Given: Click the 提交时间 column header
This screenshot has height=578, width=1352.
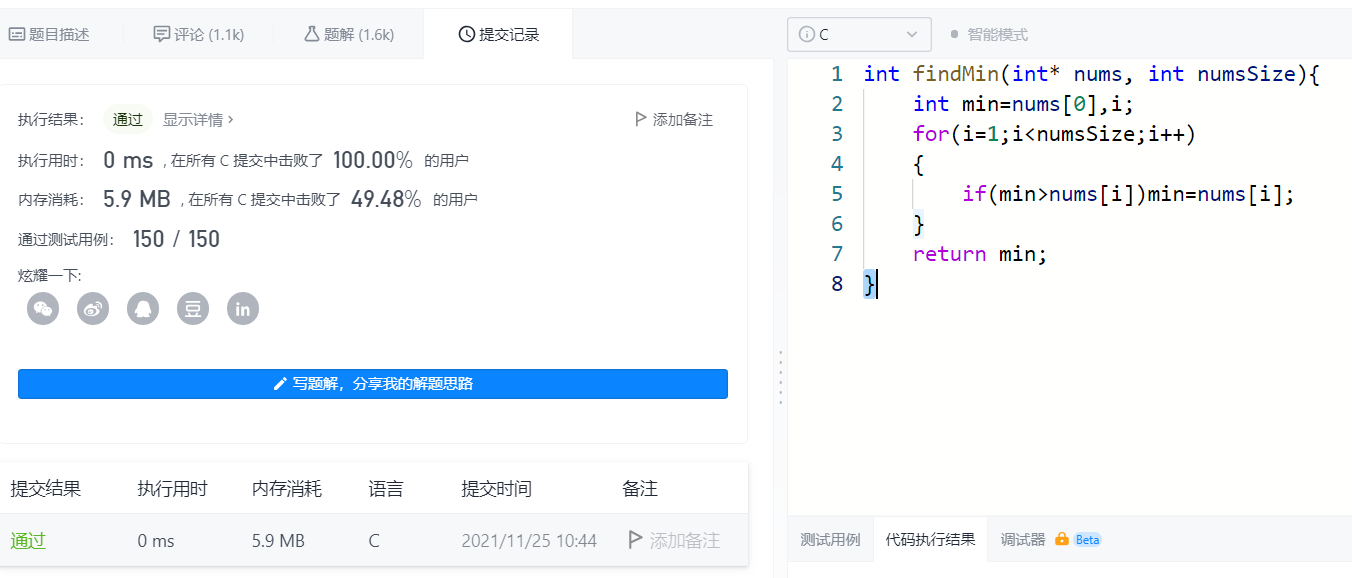Looking at the screenshot, I should point(497,489).
